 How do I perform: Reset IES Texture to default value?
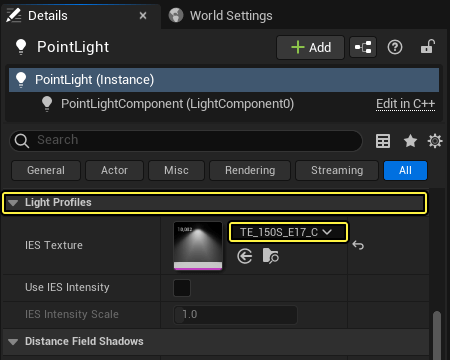pyautogui.click(x=358, y=245)
